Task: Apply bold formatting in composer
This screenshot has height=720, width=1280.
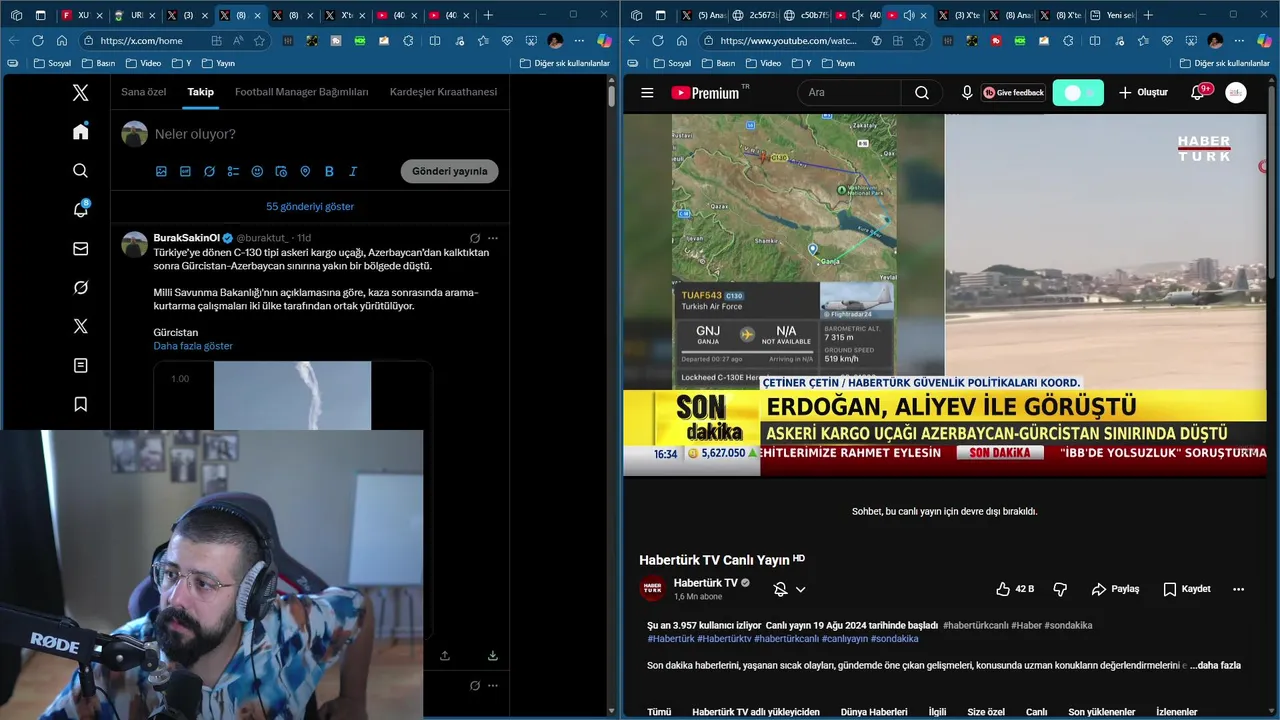Action: 329,171
